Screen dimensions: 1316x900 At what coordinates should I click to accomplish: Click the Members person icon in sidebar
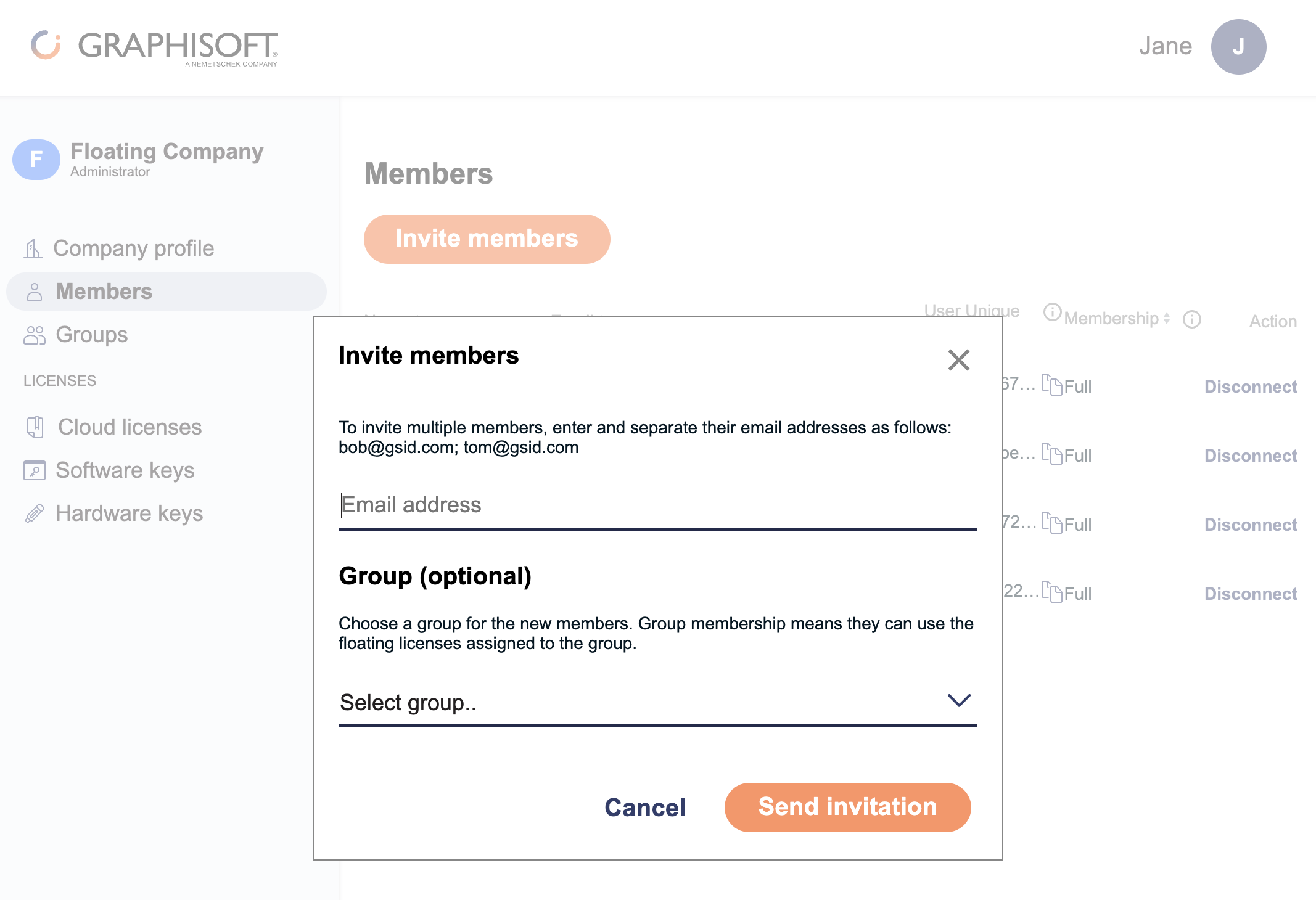click(35, 291)
